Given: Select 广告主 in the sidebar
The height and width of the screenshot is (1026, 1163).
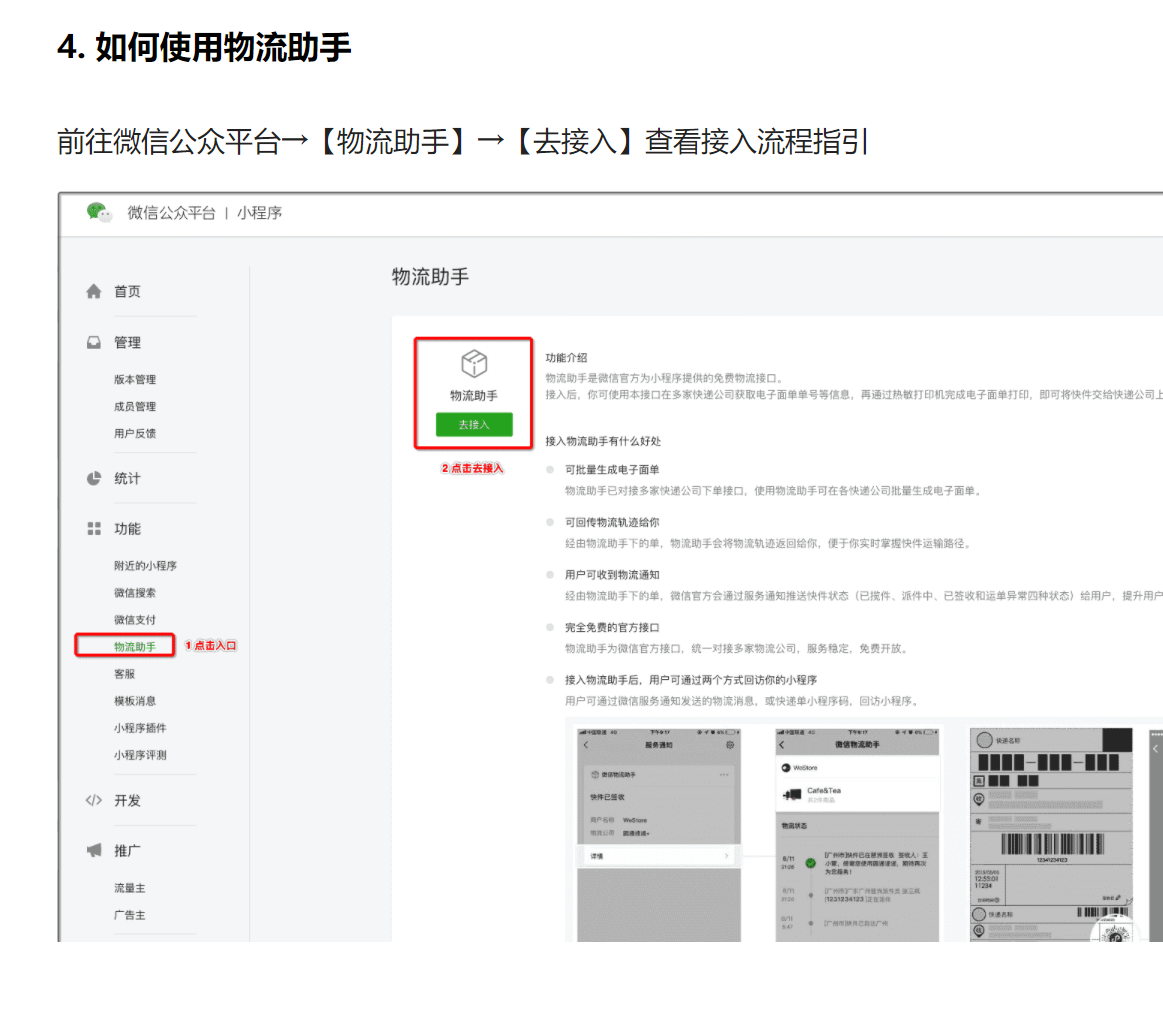Looking at the screenshot, I should pos(130,915).
